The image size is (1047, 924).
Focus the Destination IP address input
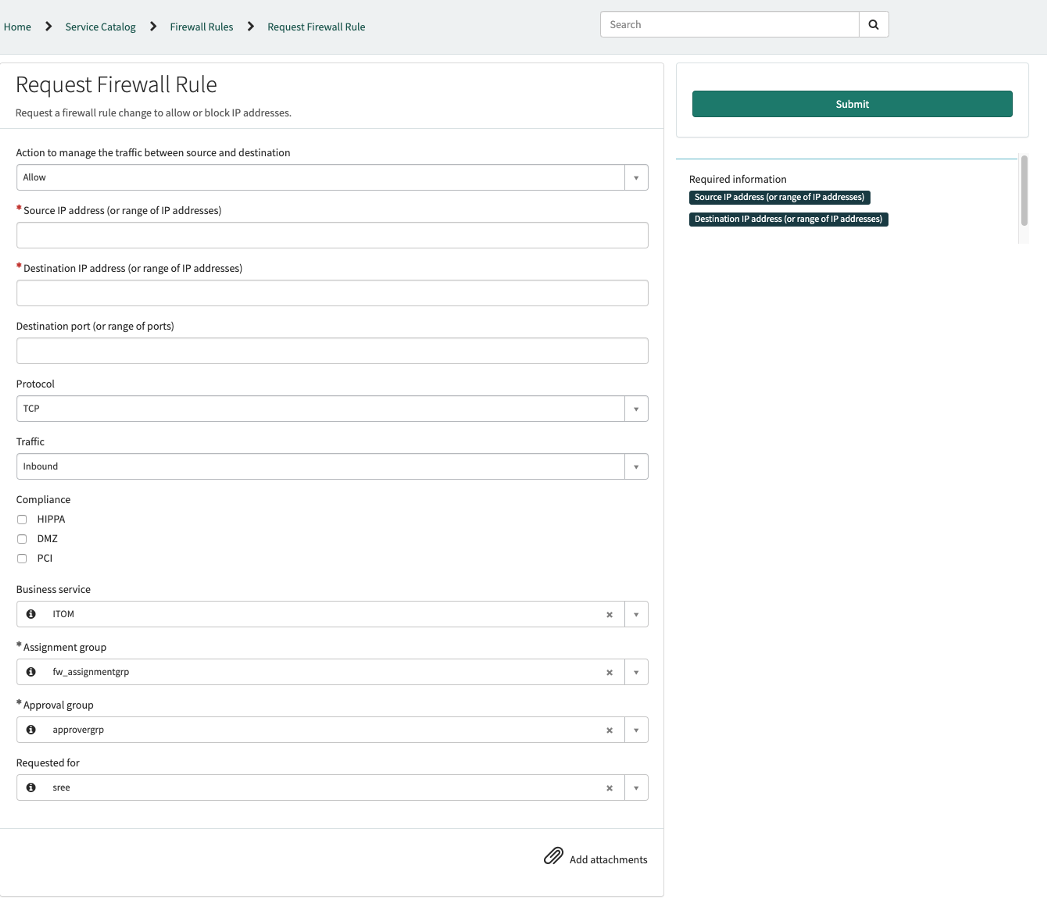332,293
